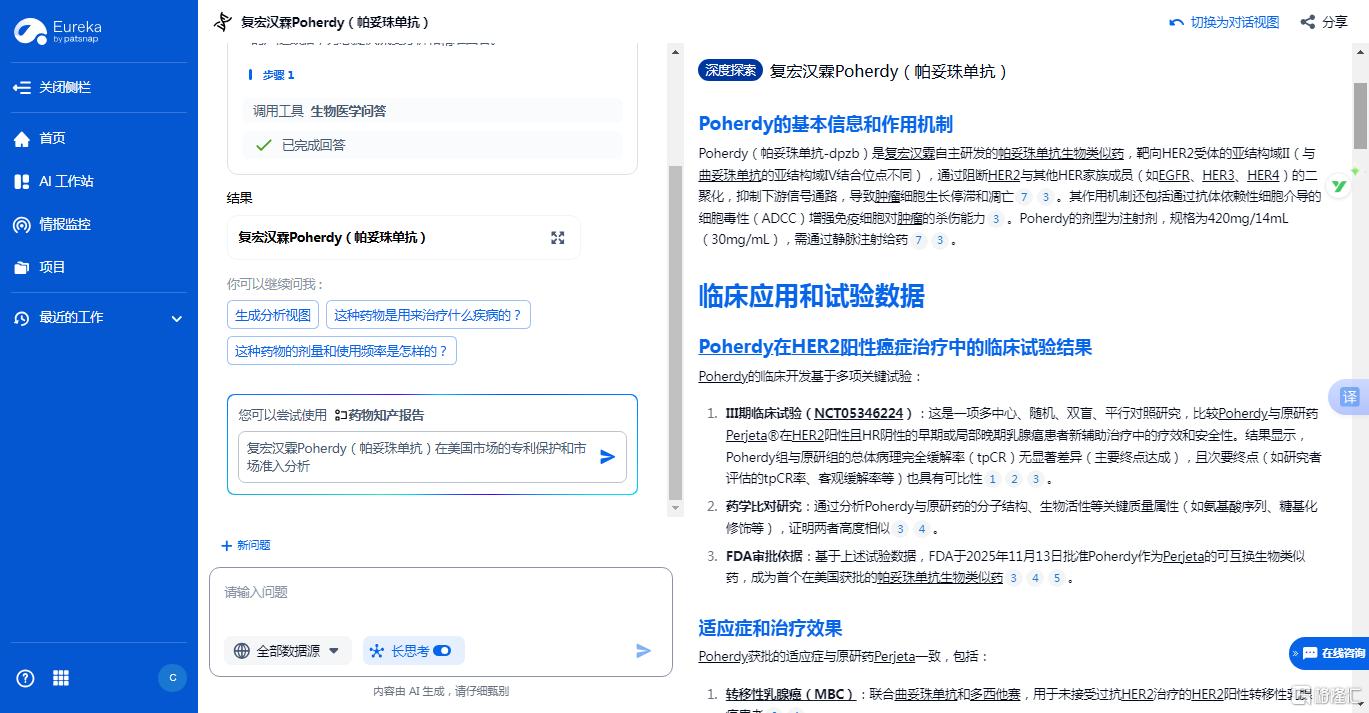
Task: Click the apps grid icon near the avatar
Action: point(60,678)
